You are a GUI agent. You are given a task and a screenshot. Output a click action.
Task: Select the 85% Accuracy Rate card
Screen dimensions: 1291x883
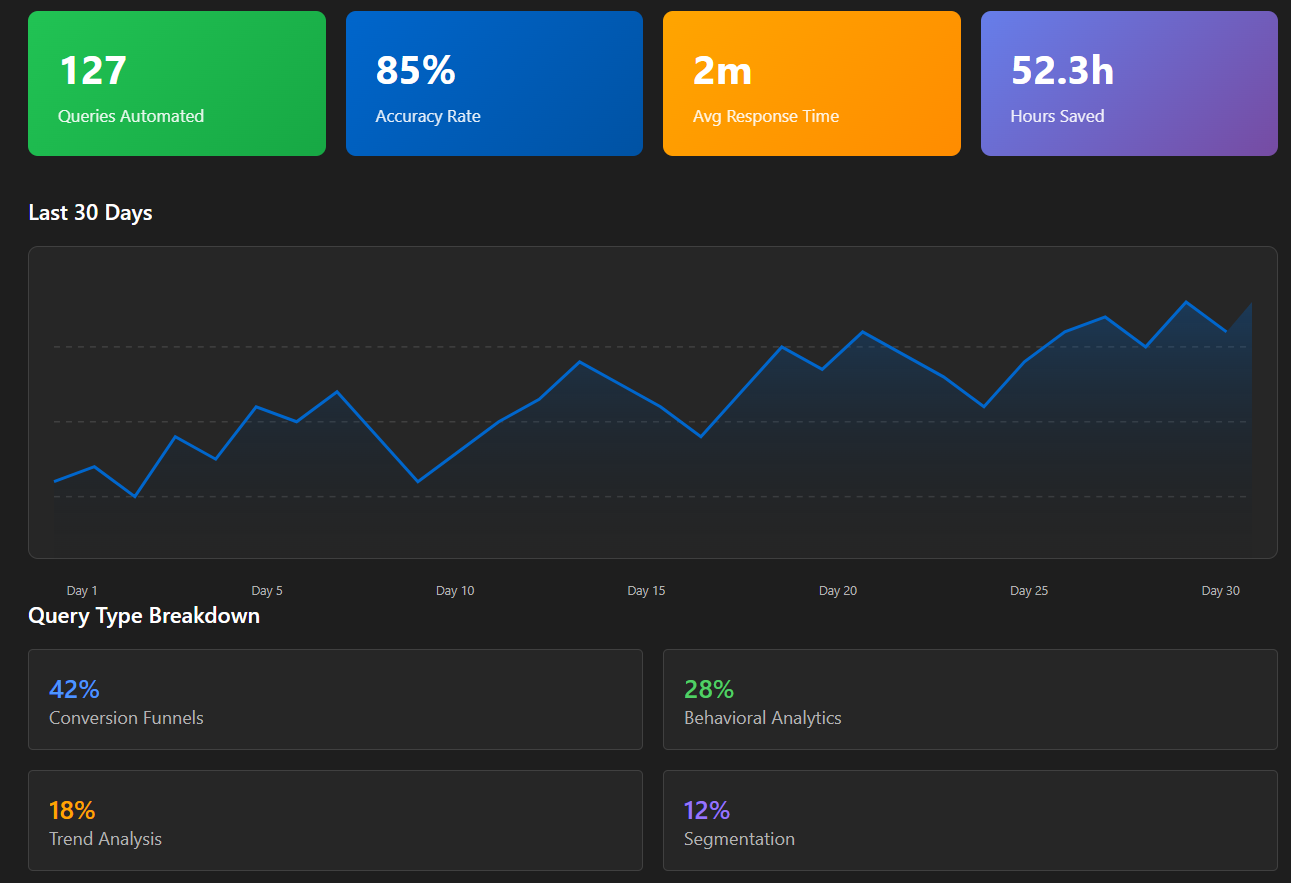pos(494,84)
